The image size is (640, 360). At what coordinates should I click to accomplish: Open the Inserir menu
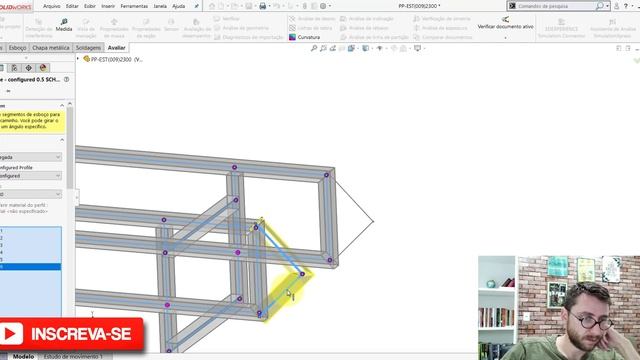(108, 6)
